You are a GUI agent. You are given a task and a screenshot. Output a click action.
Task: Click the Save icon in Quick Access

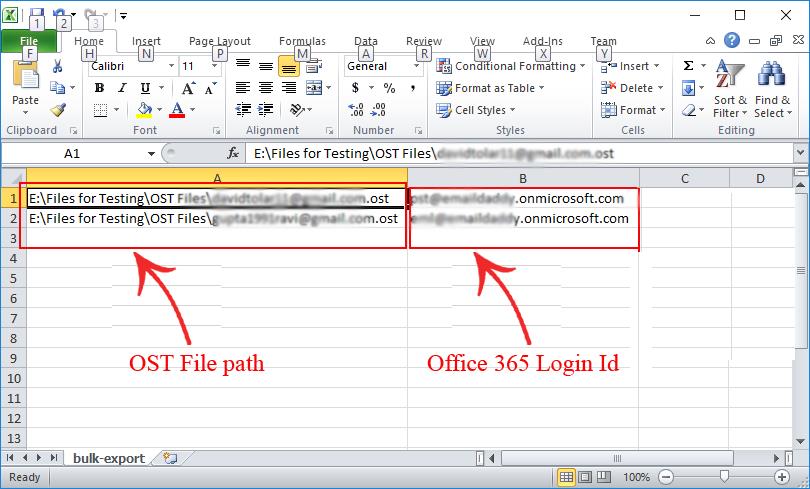point(36,14)
